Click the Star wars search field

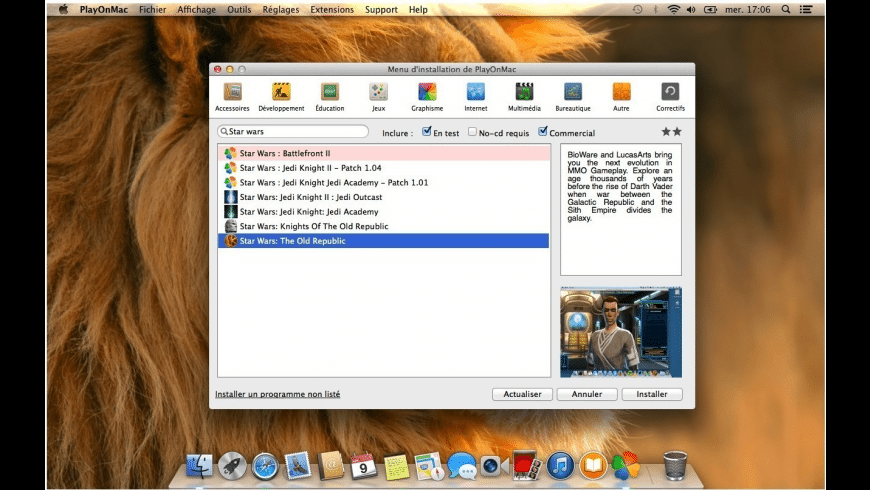coord(293,132)
